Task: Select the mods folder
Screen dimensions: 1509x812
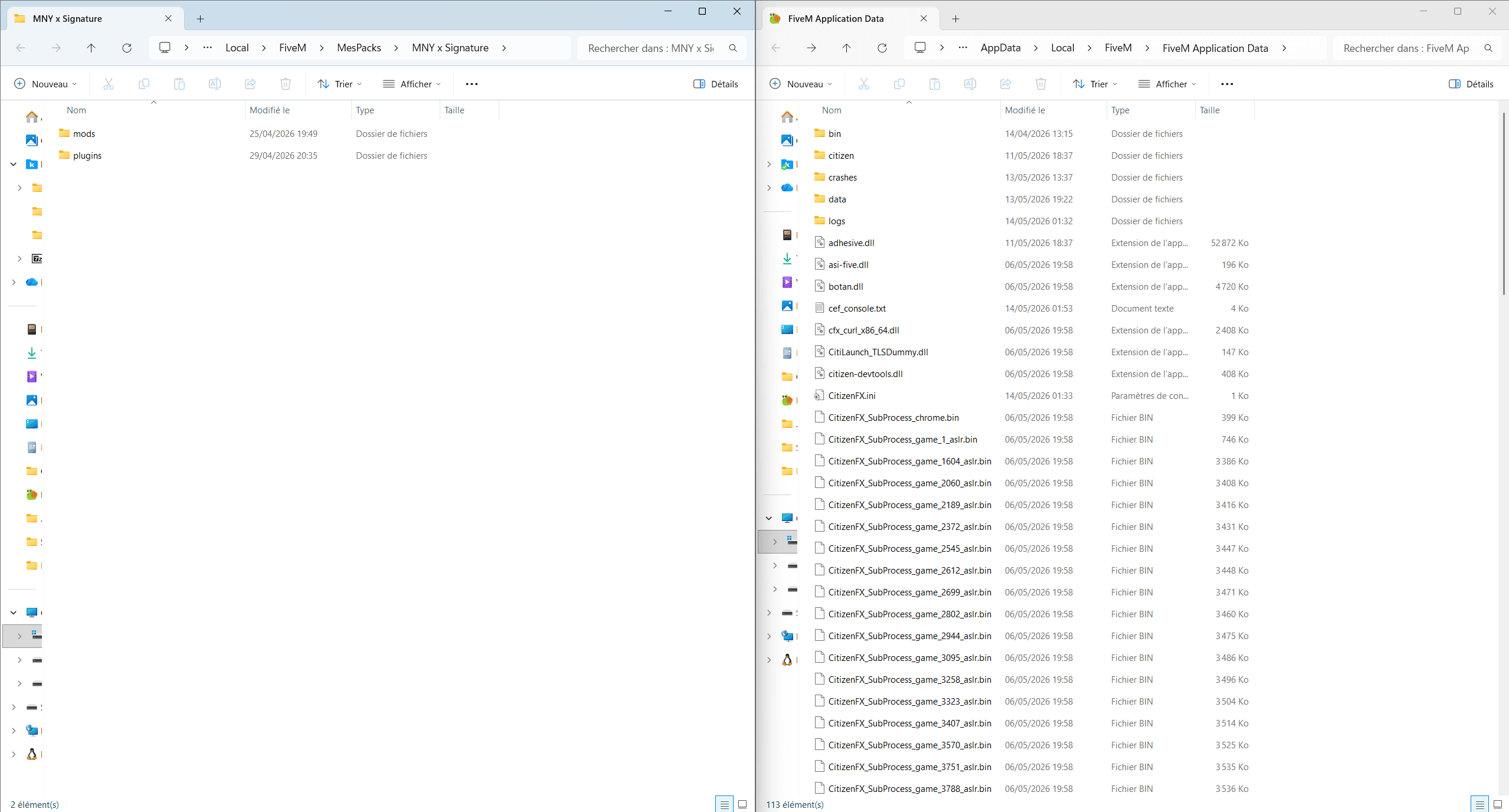Action: click(x=84, y=134)
